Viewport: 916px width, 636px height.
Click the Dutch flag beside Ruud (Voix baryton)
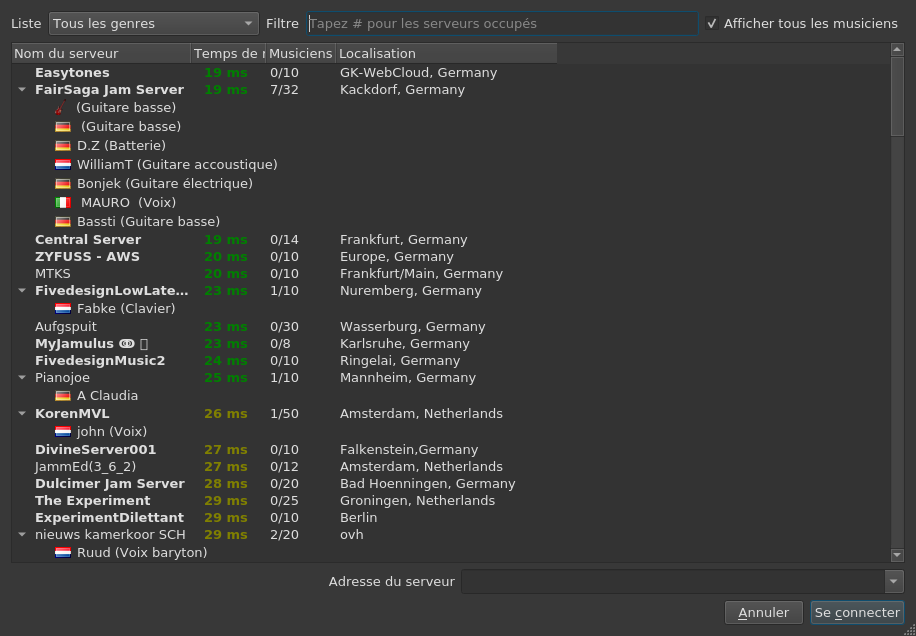pos(63,552)
